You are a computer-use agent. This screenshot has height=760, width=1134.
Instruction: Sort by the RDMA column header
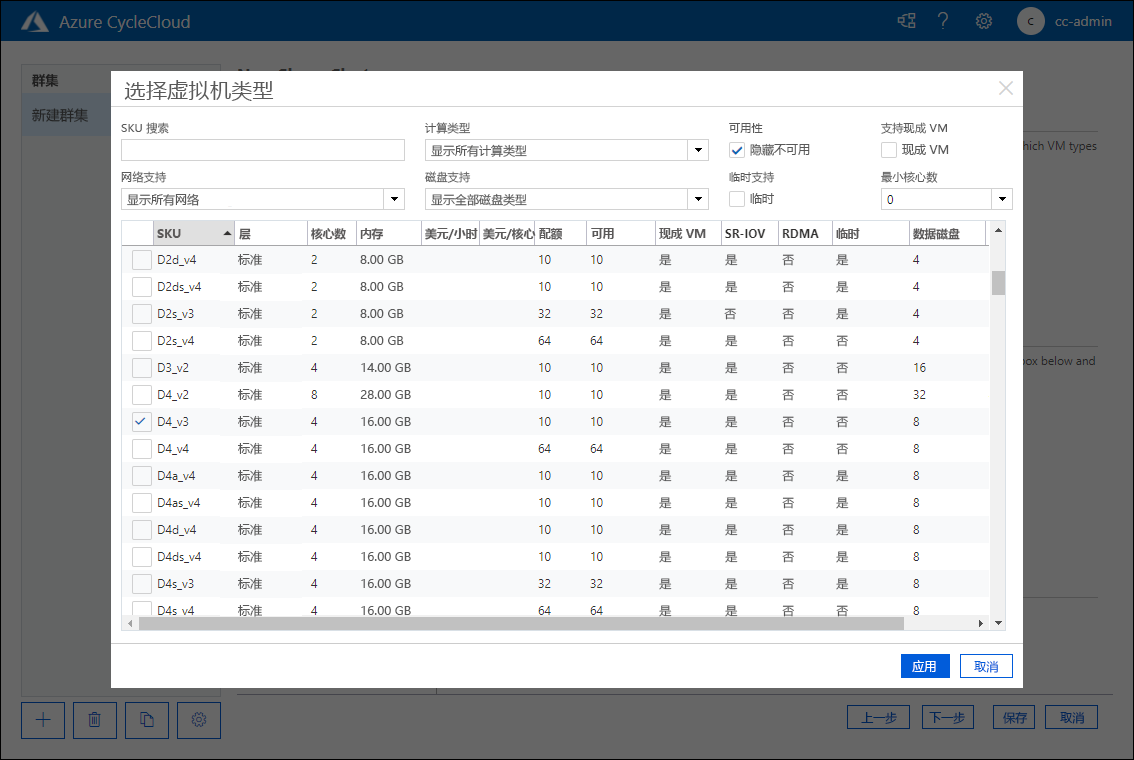[x=805, y=234]
